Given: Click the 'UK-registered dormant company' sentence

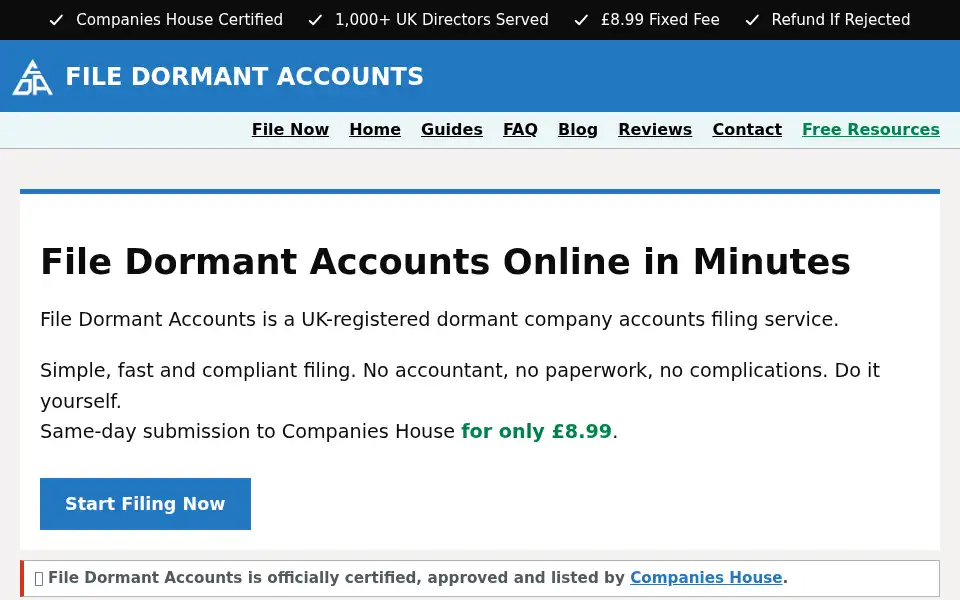Looking at the screenshot, I should tap(439, 319).
